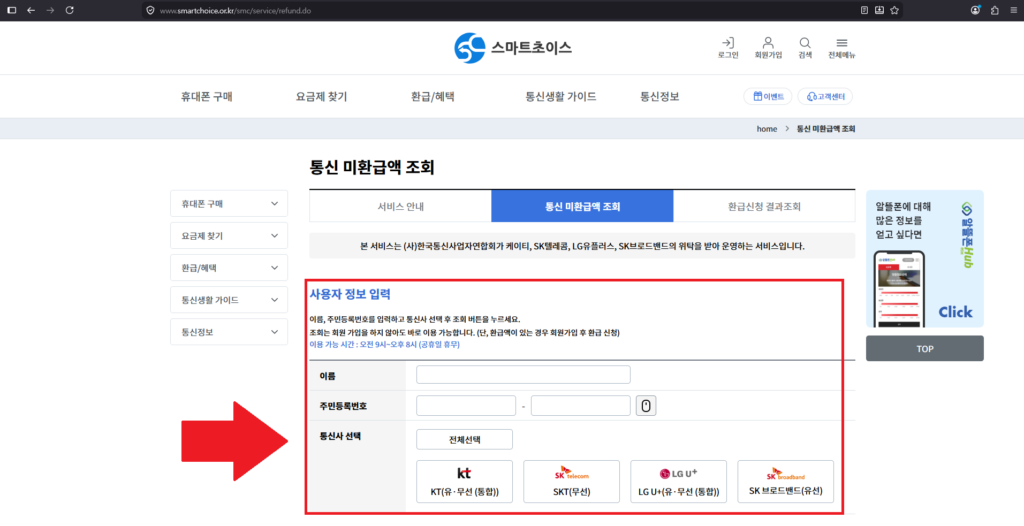
Task: Switch to the 통신 미환급액 조회 tab
Action: pos(583,206)
